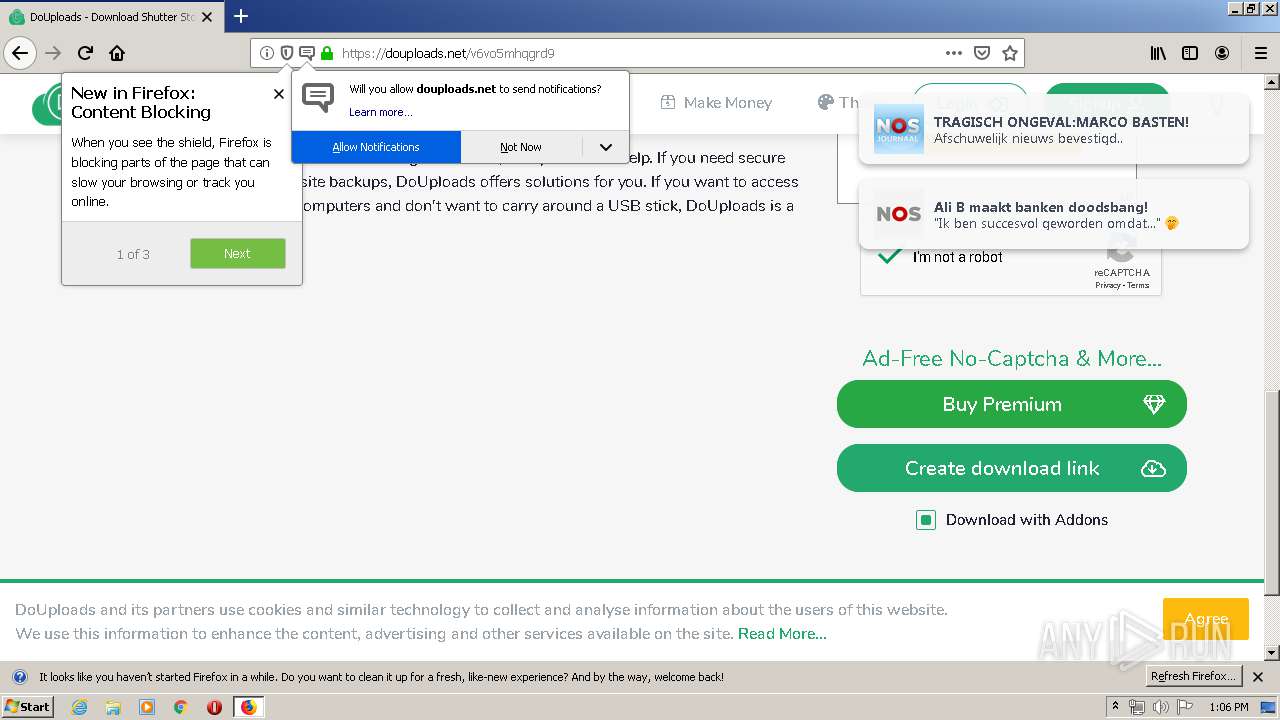The image size is (1280, 720).
Task: Open the Make Money menu item
Action: pyautogui.click(x=716, y=102)
